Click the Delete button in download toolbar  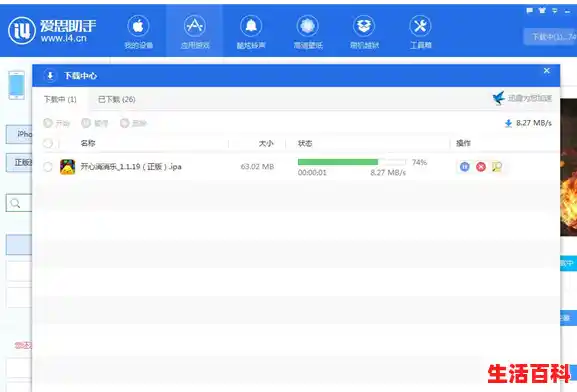click(x=134, y=123)
